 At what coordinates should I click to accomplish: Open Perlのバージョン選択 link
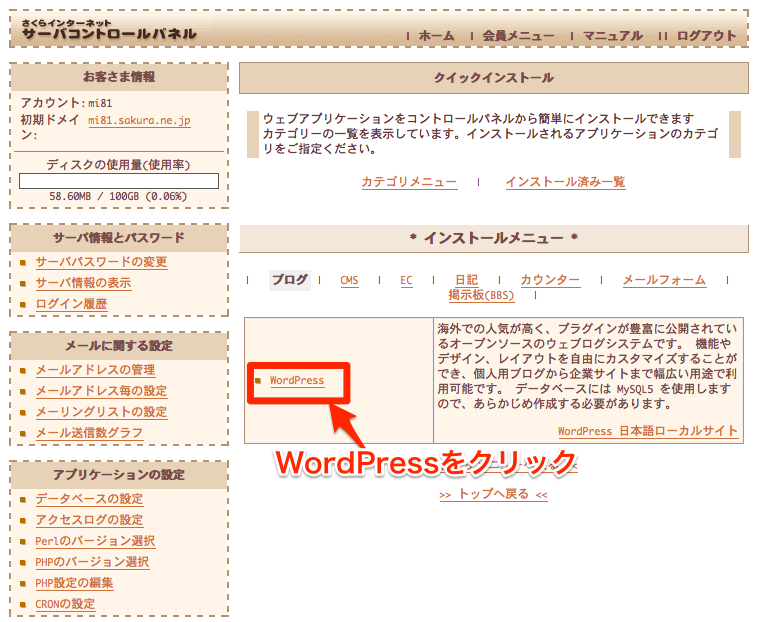pyautogui.click(x=95, y=541)
